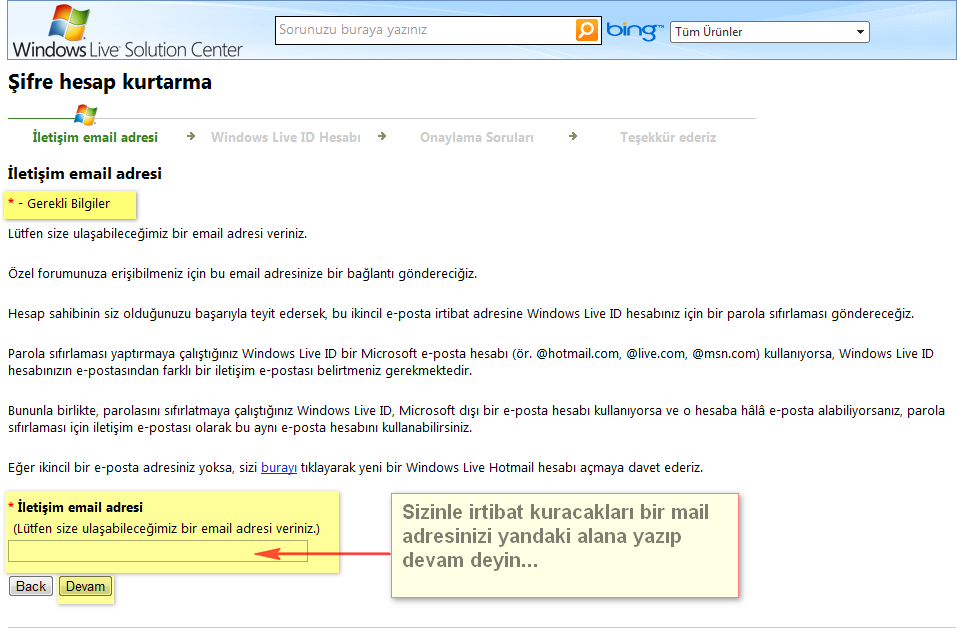Click the Sorunuzu buraya yazınız search box
This screenshot has width=957, height=628.
(425, 30)
